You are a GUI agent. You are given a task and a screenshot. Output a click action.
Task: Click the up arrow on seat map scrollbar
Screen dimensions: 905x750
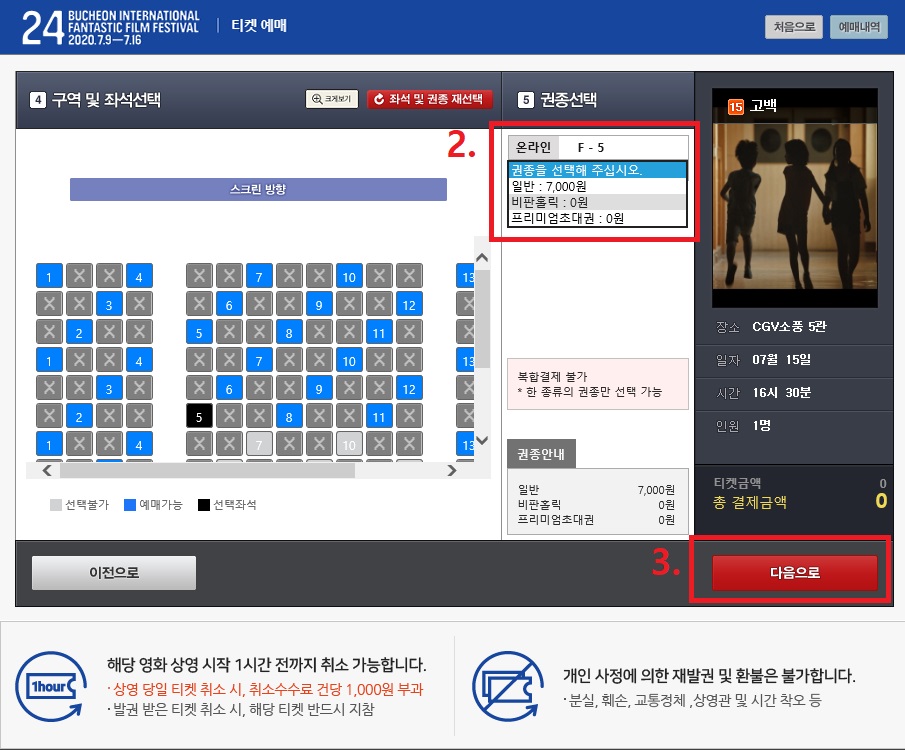tap(482, 258)
